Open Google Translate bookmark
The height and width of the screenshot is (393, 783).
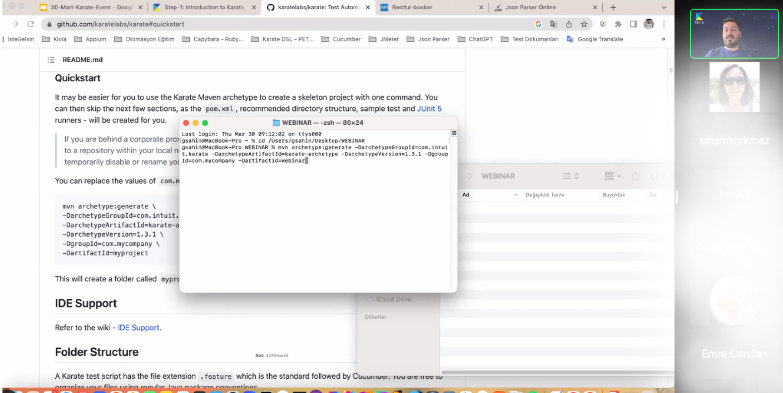595,39
